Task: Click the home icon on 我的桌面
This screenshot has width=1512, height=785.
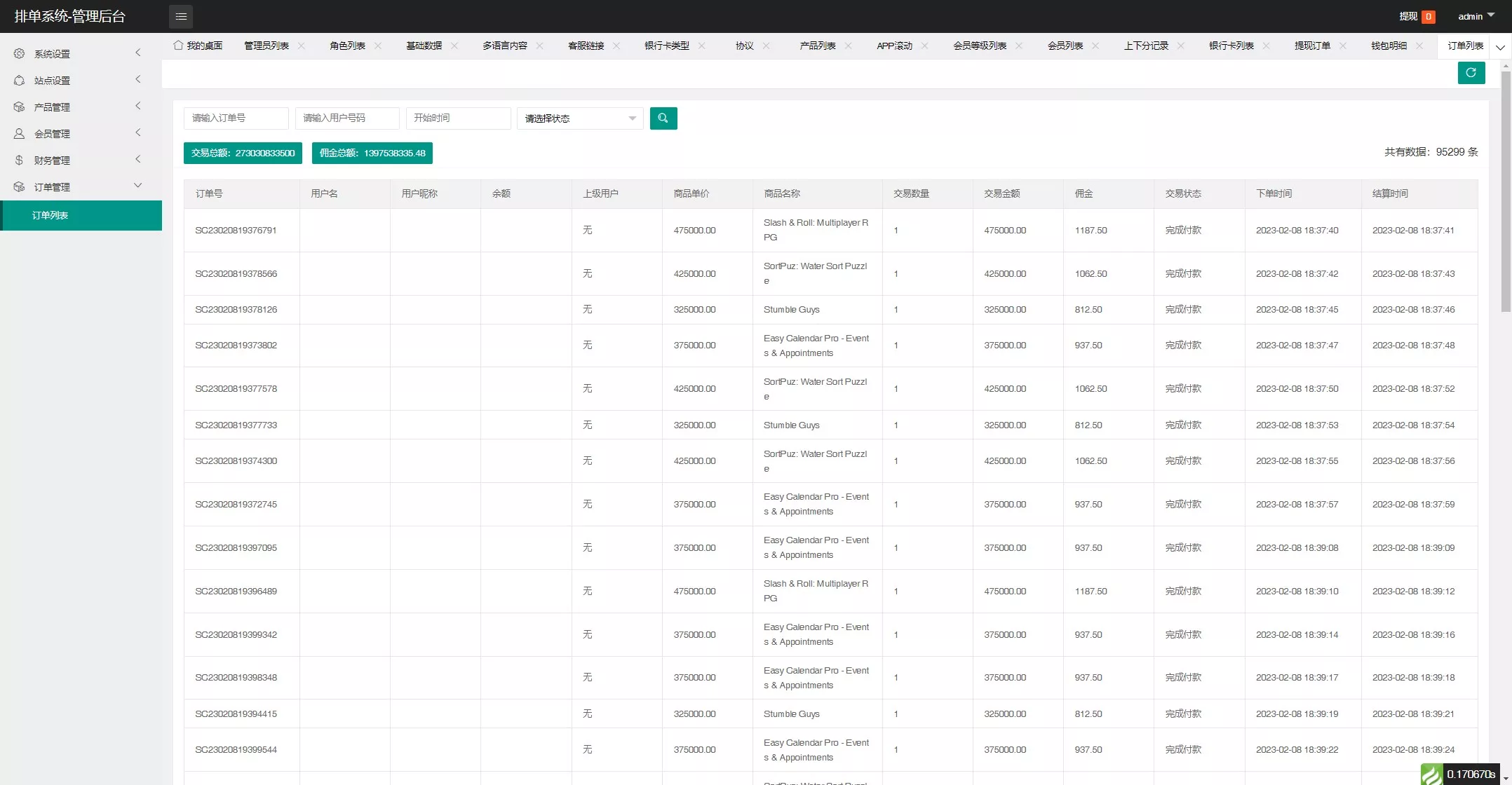Action: 178,46
